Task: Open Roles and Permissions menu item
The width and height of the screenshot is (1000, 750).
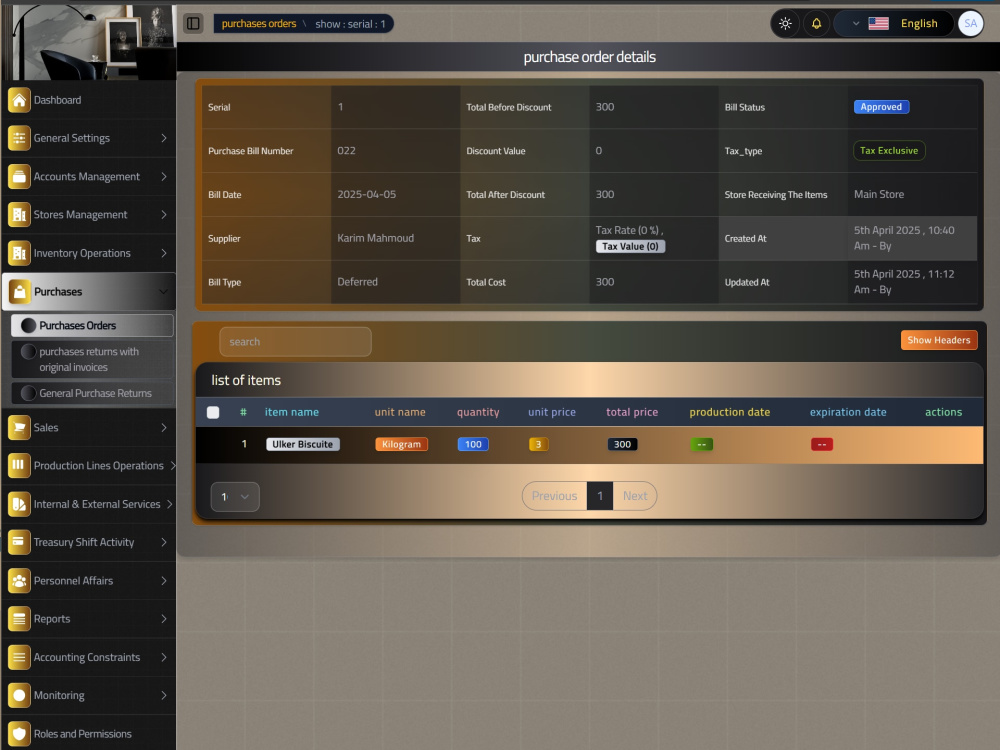Action: 89,733
